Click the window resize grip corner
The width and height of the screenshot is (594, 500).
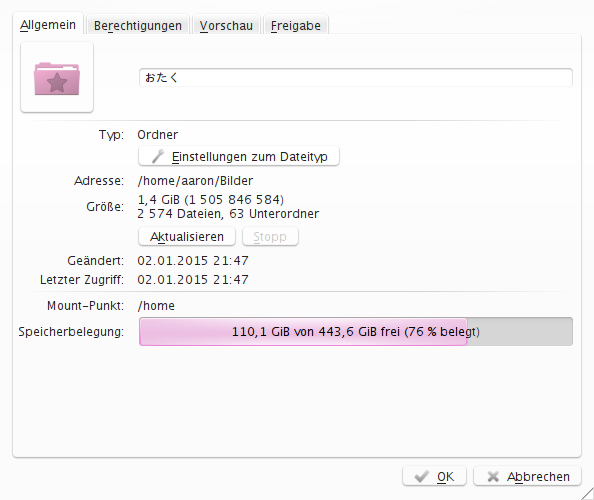pyautogui.click(x=588, y=494)
